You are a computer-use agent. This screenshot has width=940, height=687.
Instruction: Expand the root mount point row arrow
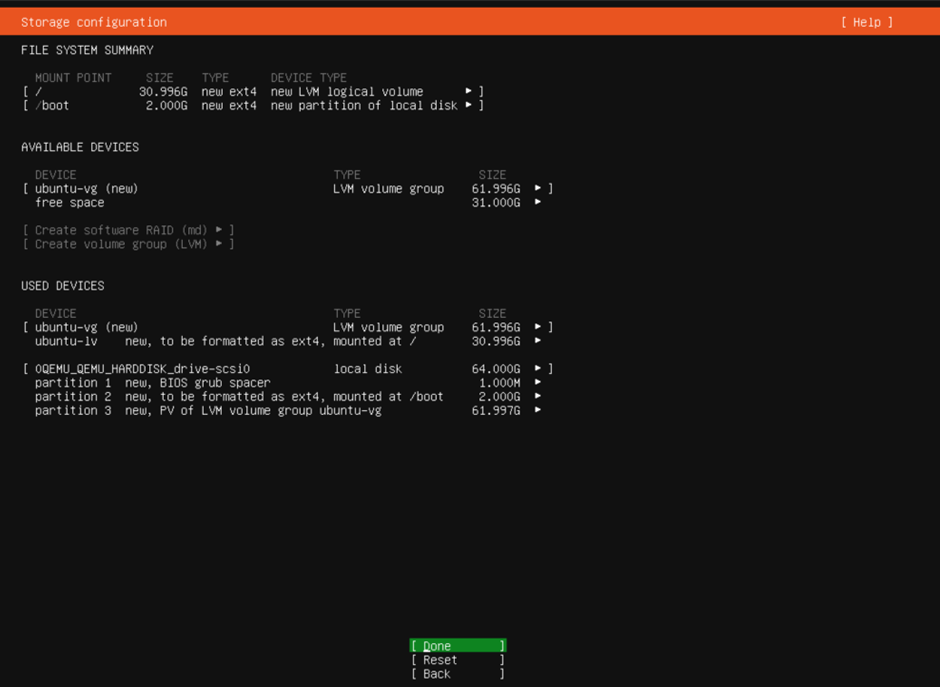[x=468, y=91]
